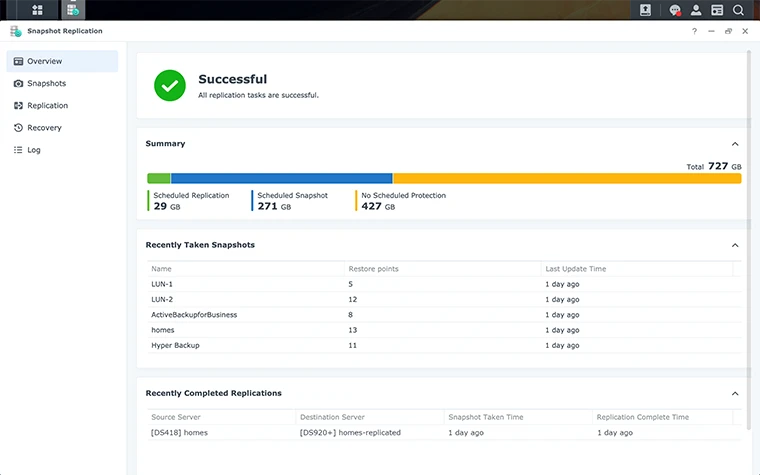Click the green Successful checkmark icon

pos(169,85)
